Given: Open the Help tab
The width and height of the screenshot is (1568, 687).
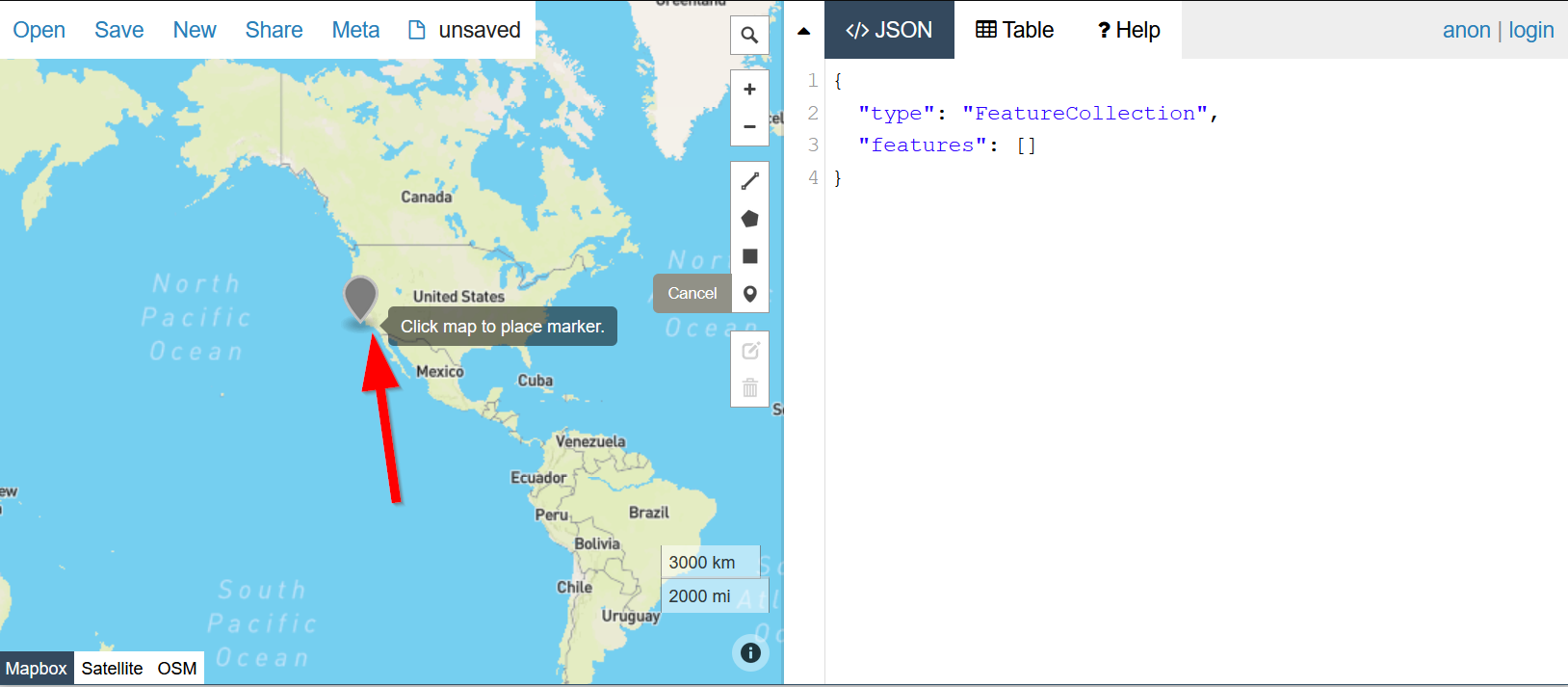Looking at the screenshot, I should tap(1129, 30).
